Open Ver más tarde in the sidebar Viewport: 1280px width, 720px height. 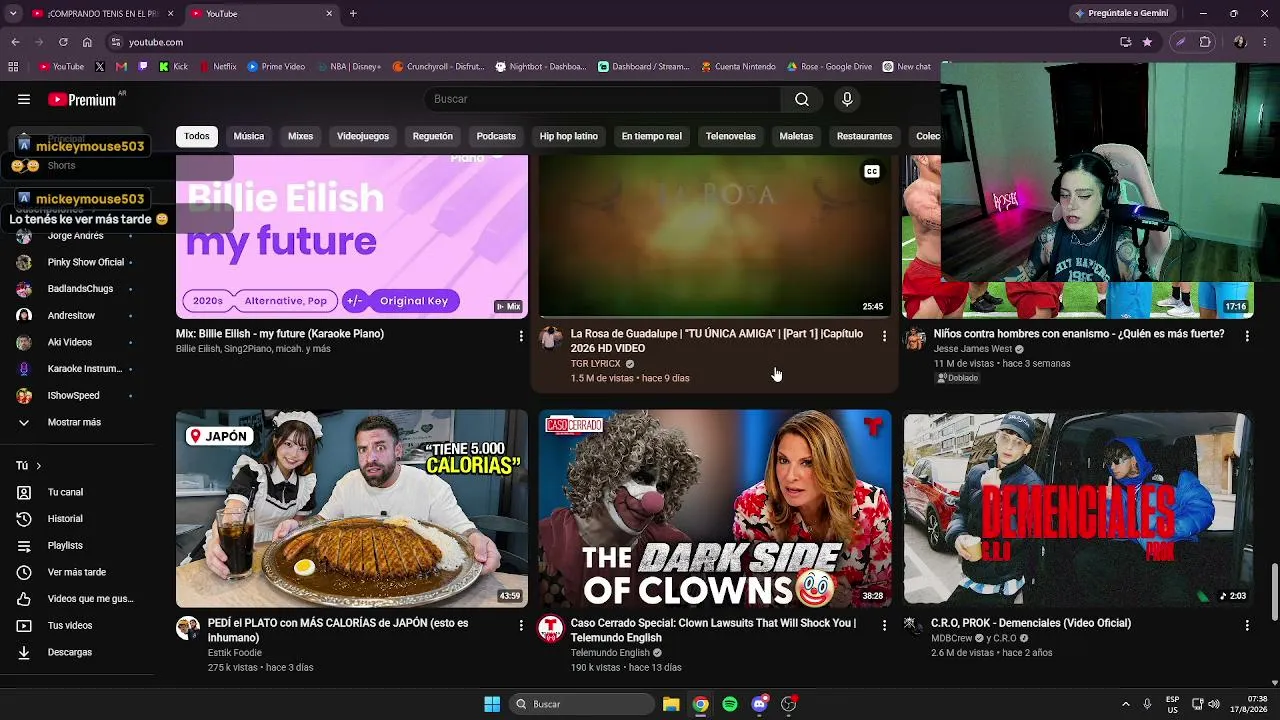point(76,572)
